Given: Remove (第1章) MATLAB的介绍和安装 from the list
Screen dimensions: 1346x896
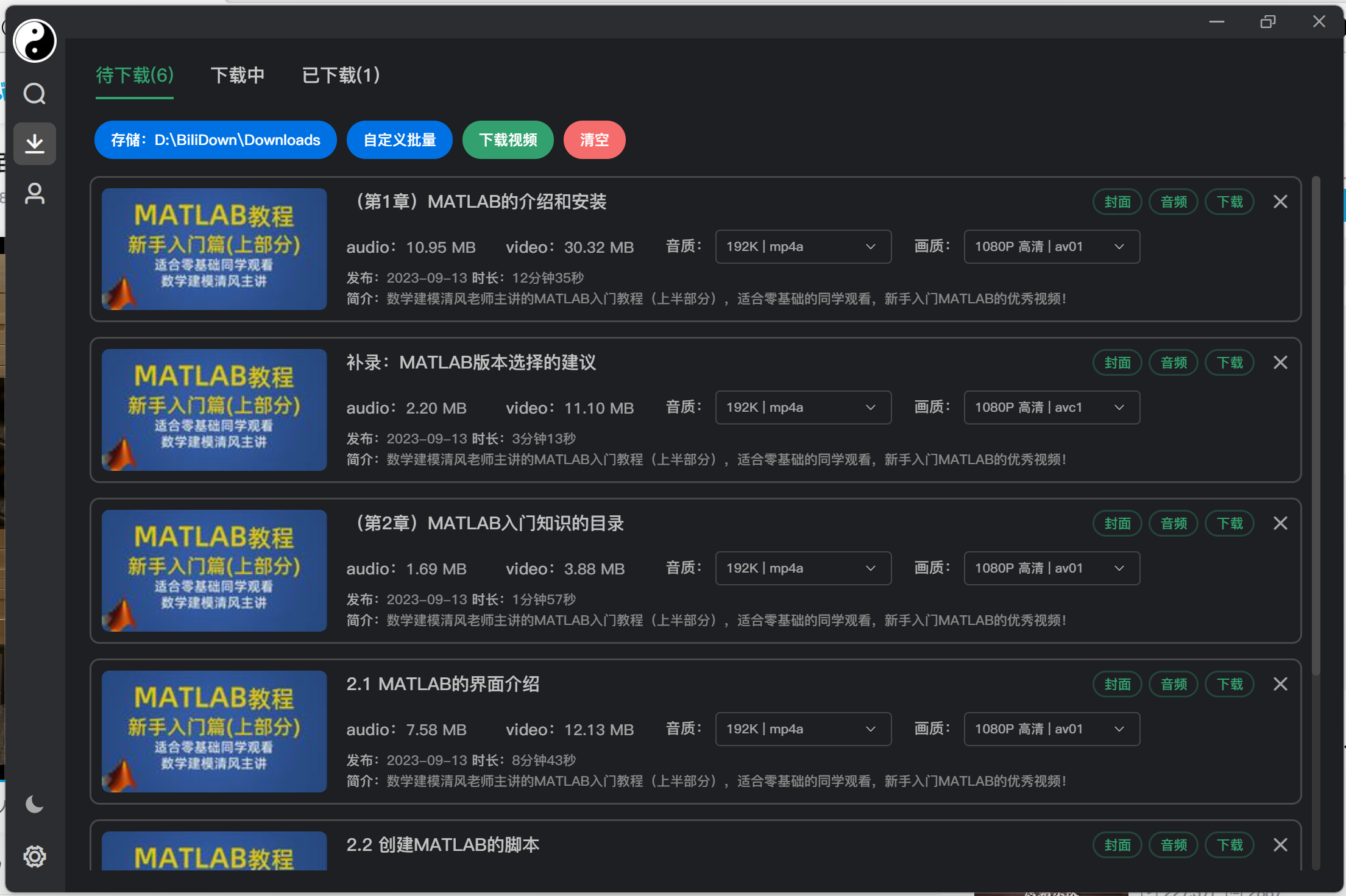Looking at the screenshot, I should pos(1280,202).
